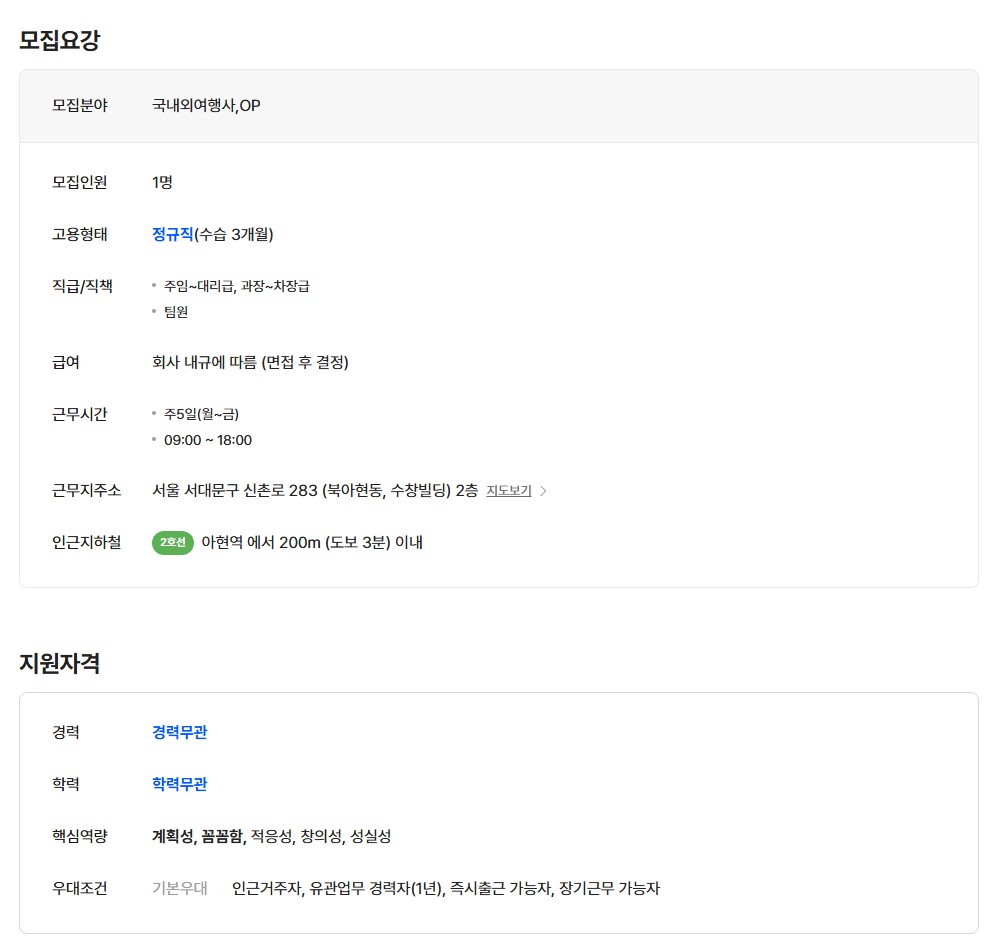Click the 모집요강 section heading
This screenshot has height=946, width=996.
point(60,41)
